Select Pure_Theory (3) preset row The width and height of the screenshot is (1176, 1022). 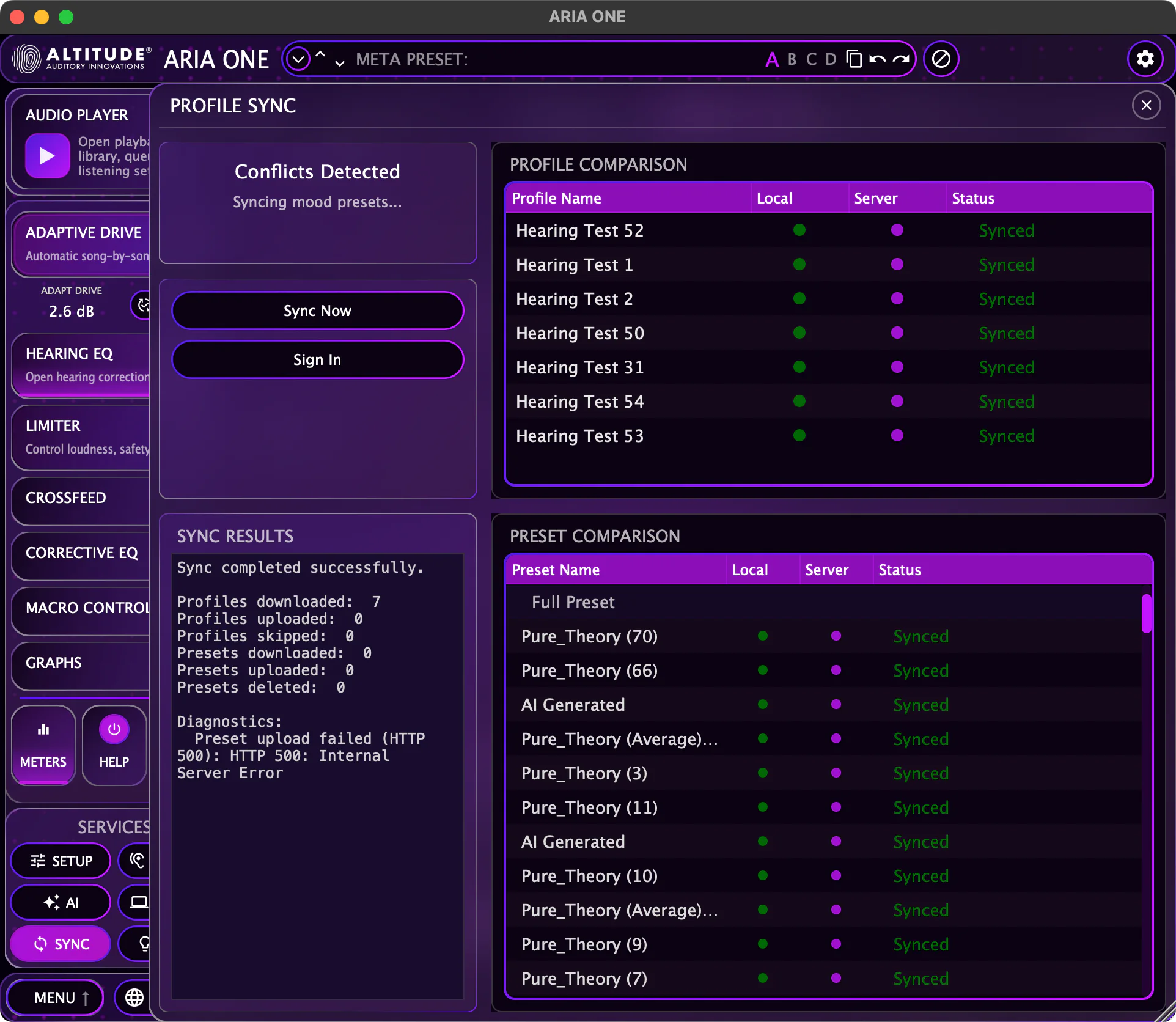(x=823, y=773)
